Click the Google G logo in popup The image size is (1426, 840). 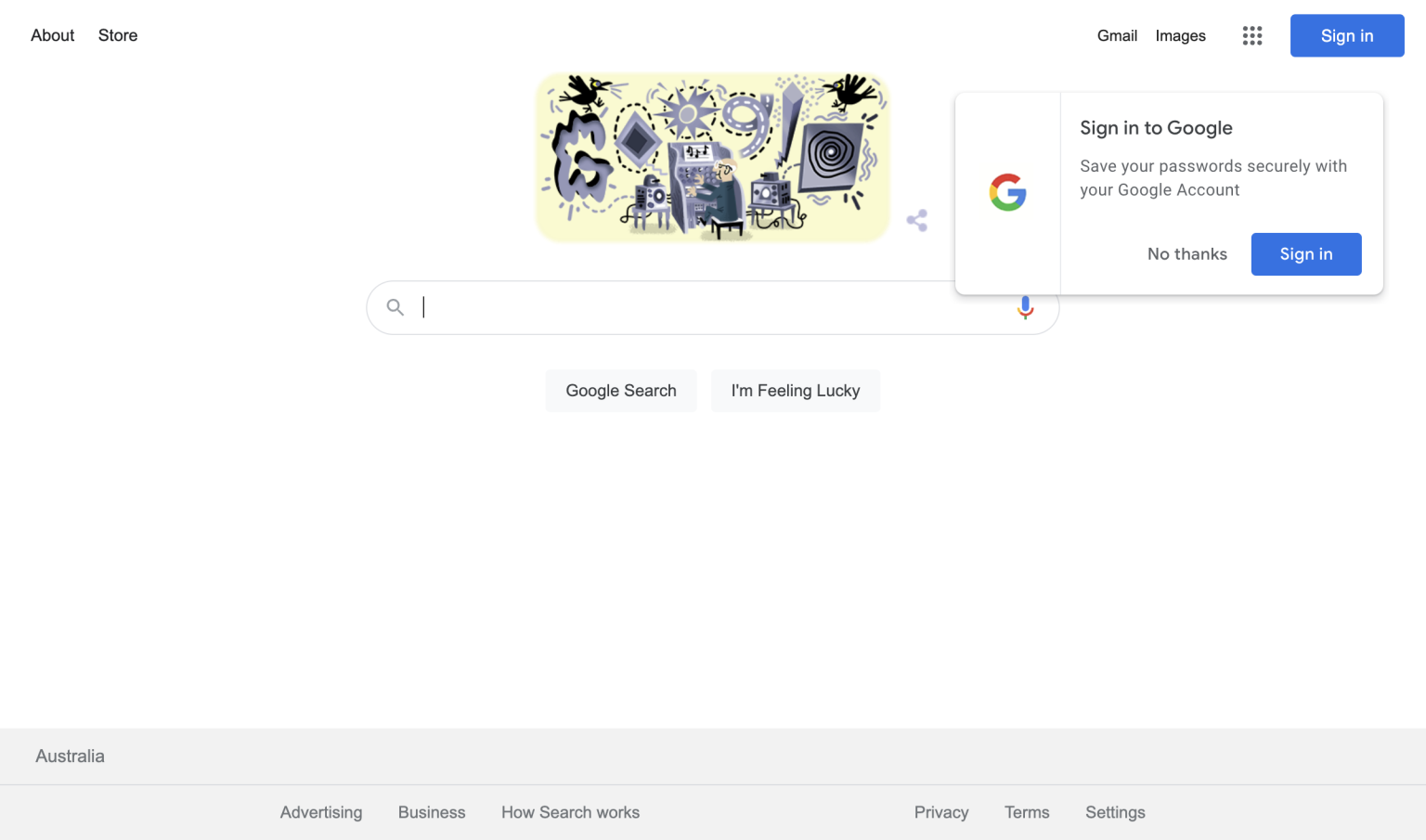pyautogui.click(x=1007, y=193)
